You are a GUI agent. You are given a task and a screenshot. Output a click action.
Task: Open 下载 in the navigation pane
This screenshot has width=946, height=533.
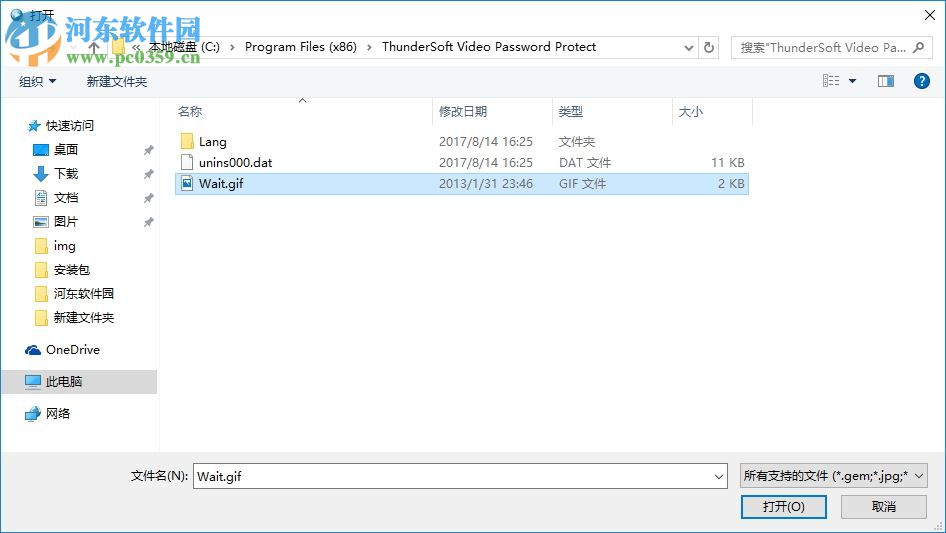tap(66, 174)
